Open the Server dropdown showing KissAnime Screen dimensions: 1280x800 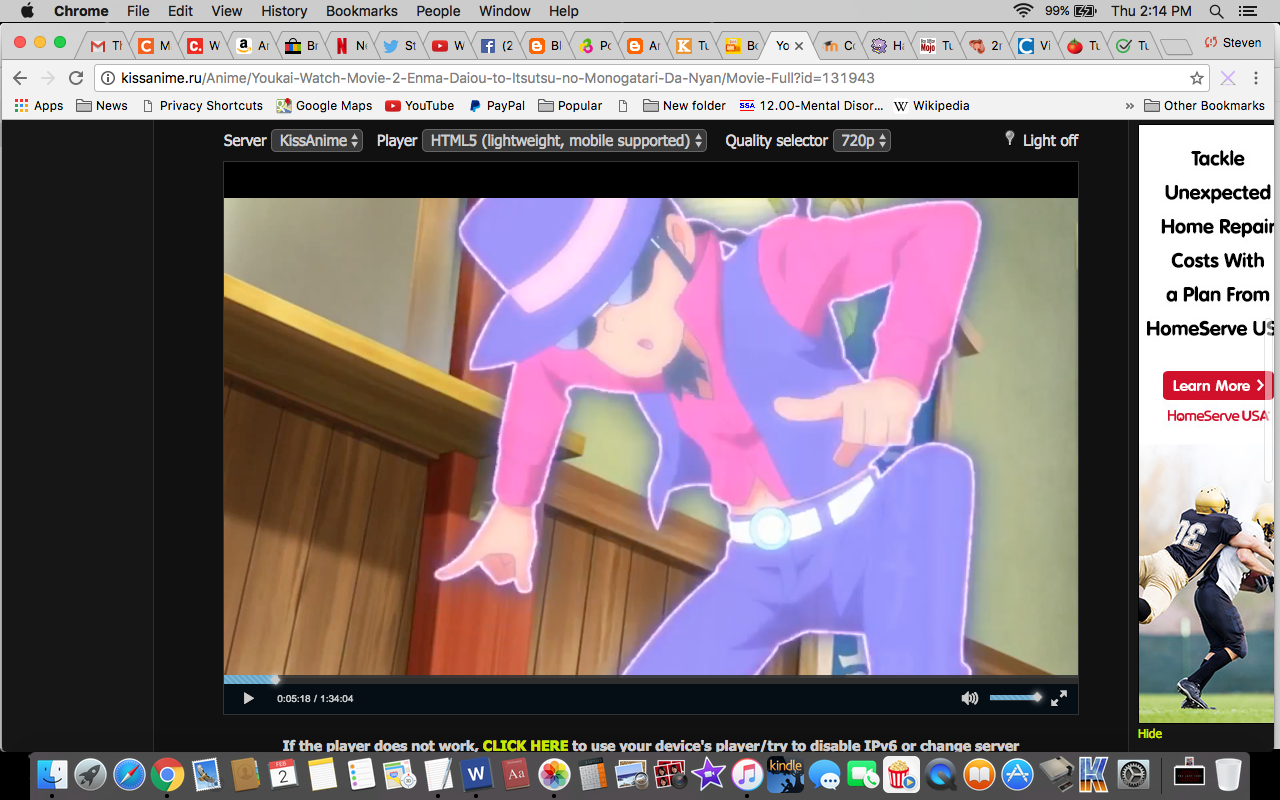[317, 141]
